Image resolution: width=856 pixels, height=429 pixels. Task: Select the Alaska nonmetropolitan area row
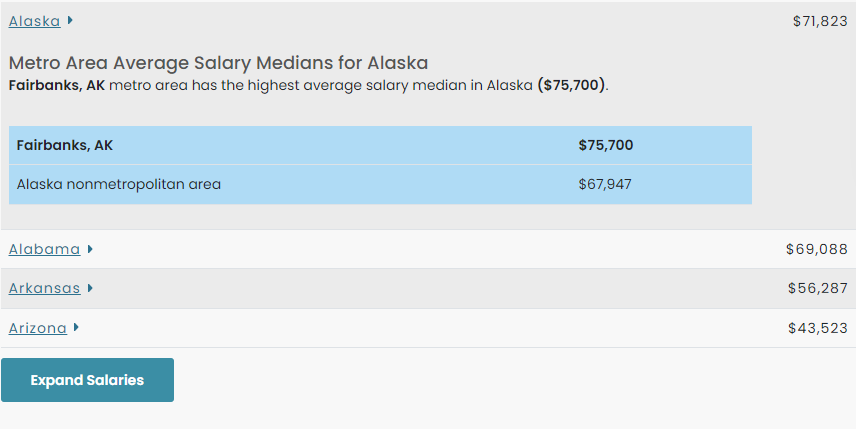point(380,184)
